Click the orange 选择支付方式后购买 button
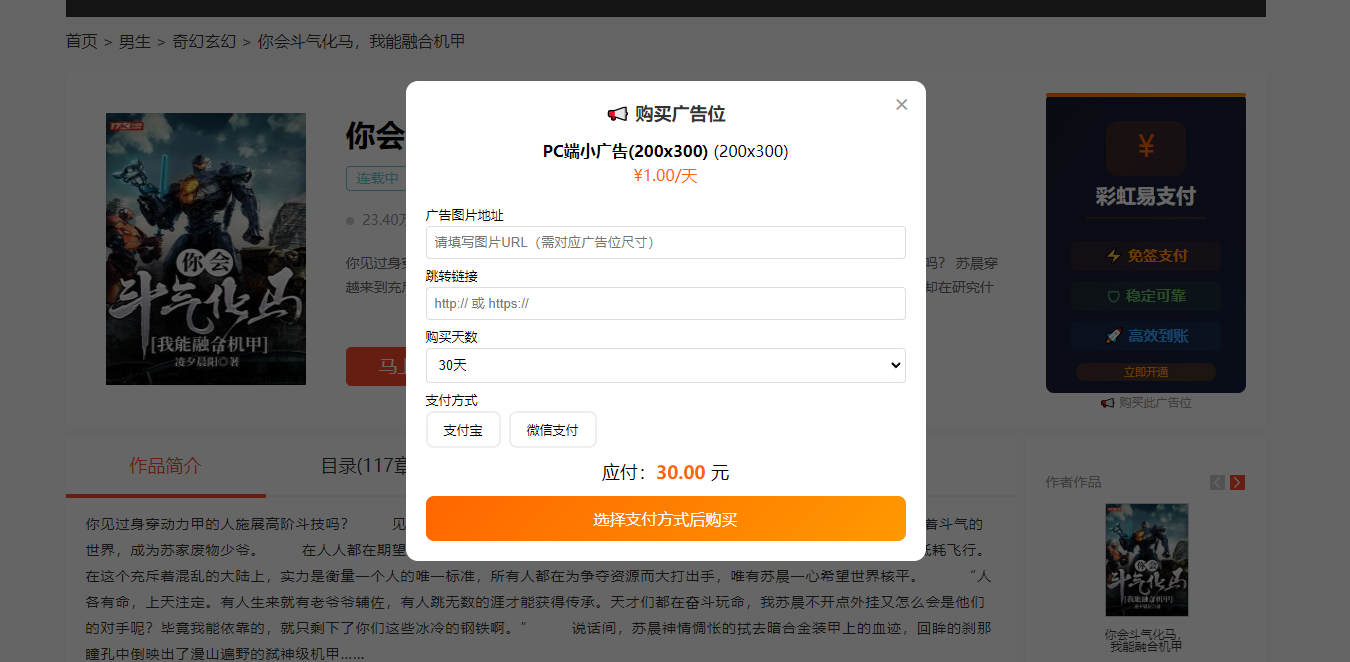The height and width of the screenshot is (662, 1350). click(x=666, y=519)
